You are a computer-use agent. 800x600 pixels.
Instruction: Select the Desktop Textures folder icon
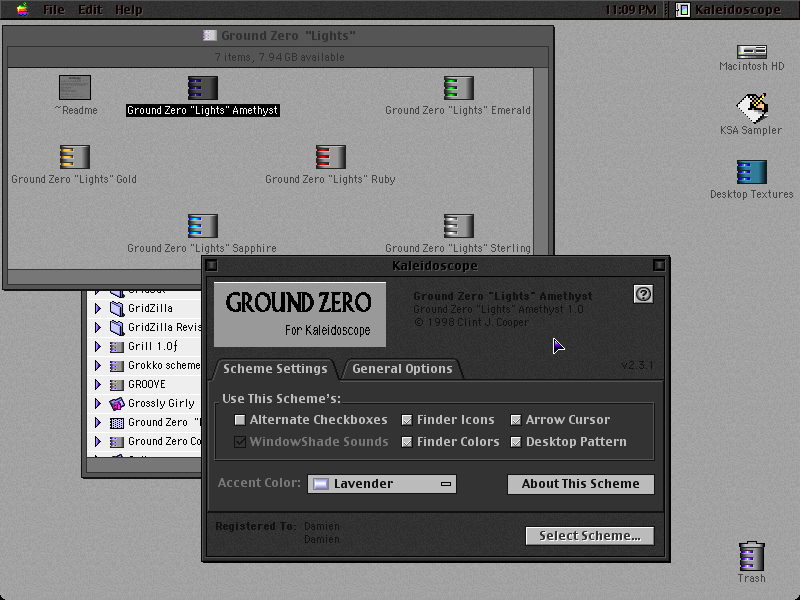click(x=752, y=172)
